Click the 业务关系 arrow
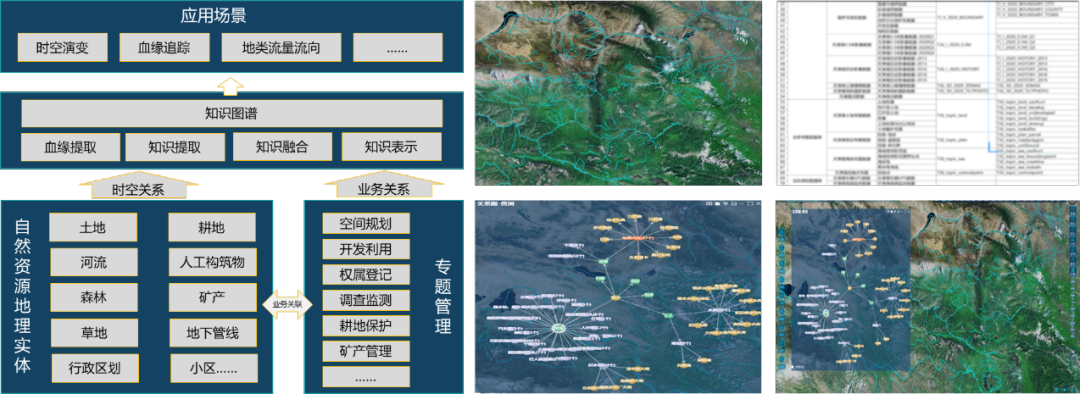 [383, 185]
